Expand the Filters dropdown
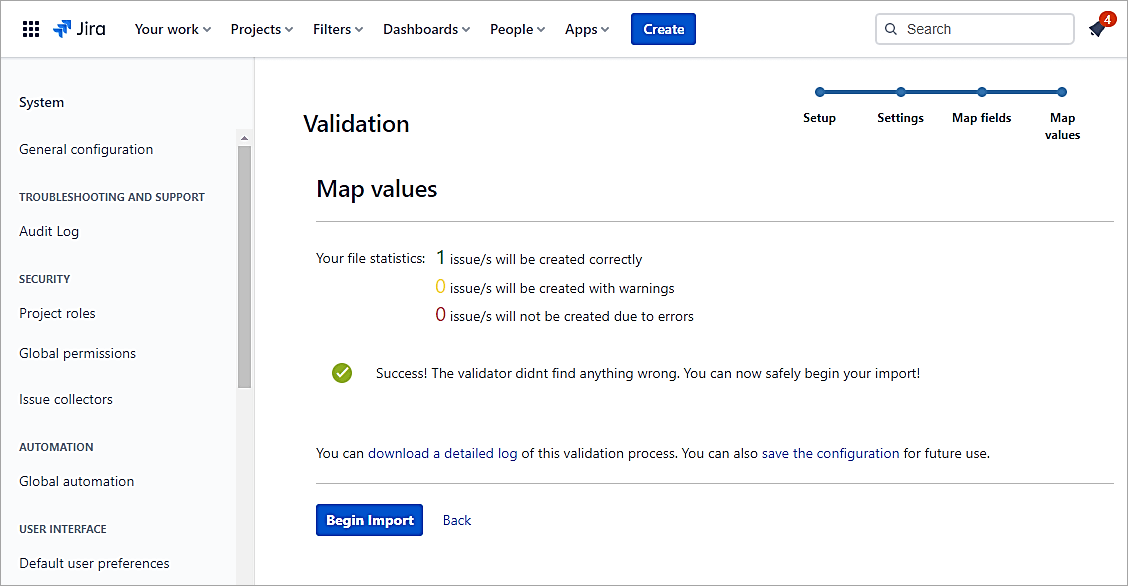 [338, 29]
